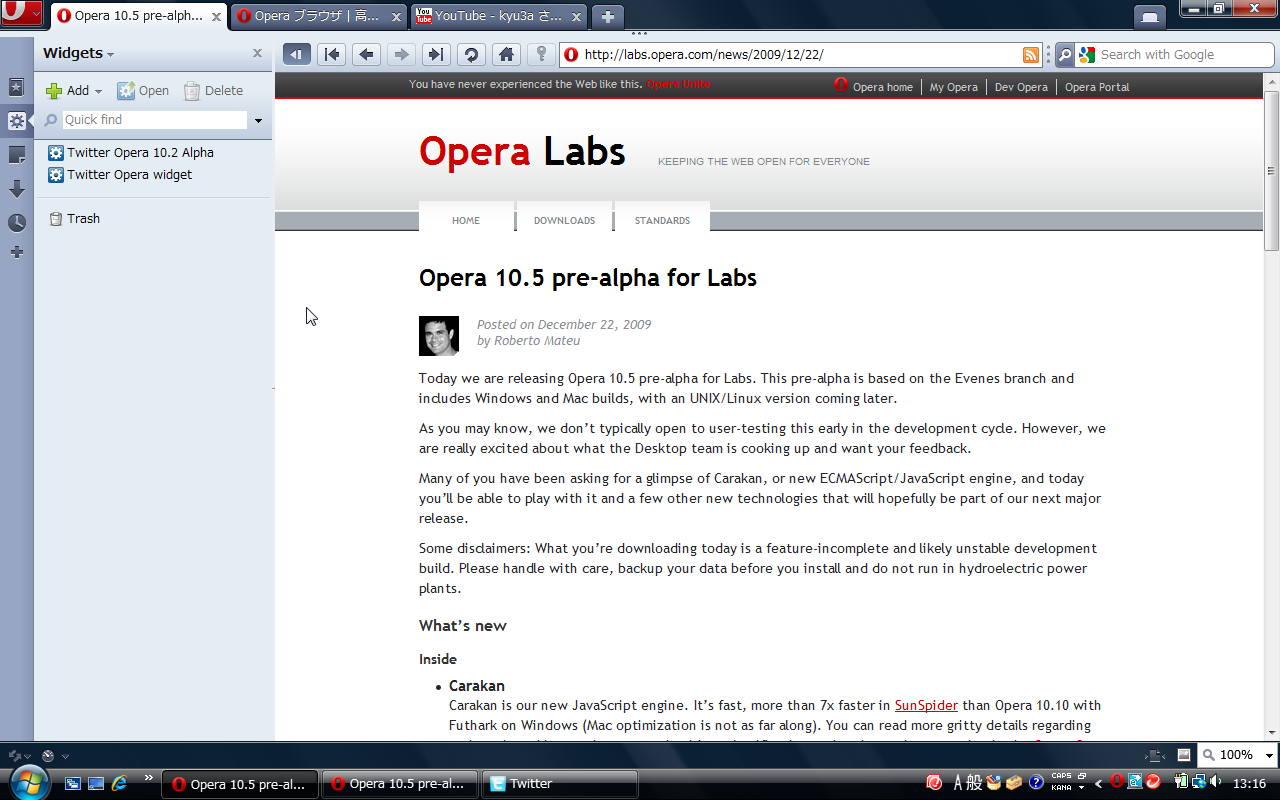1280x800 pixels.
Task: Click the Opera Labs logo heading
Action: click(x=522, y=152)
